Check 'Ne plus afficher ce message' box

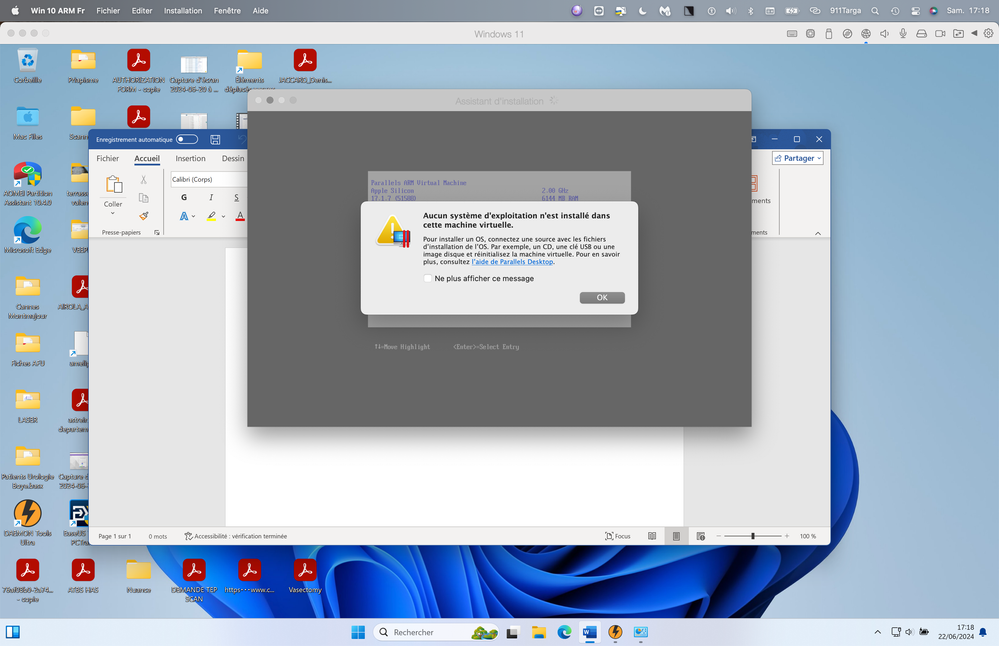[428, 278]
